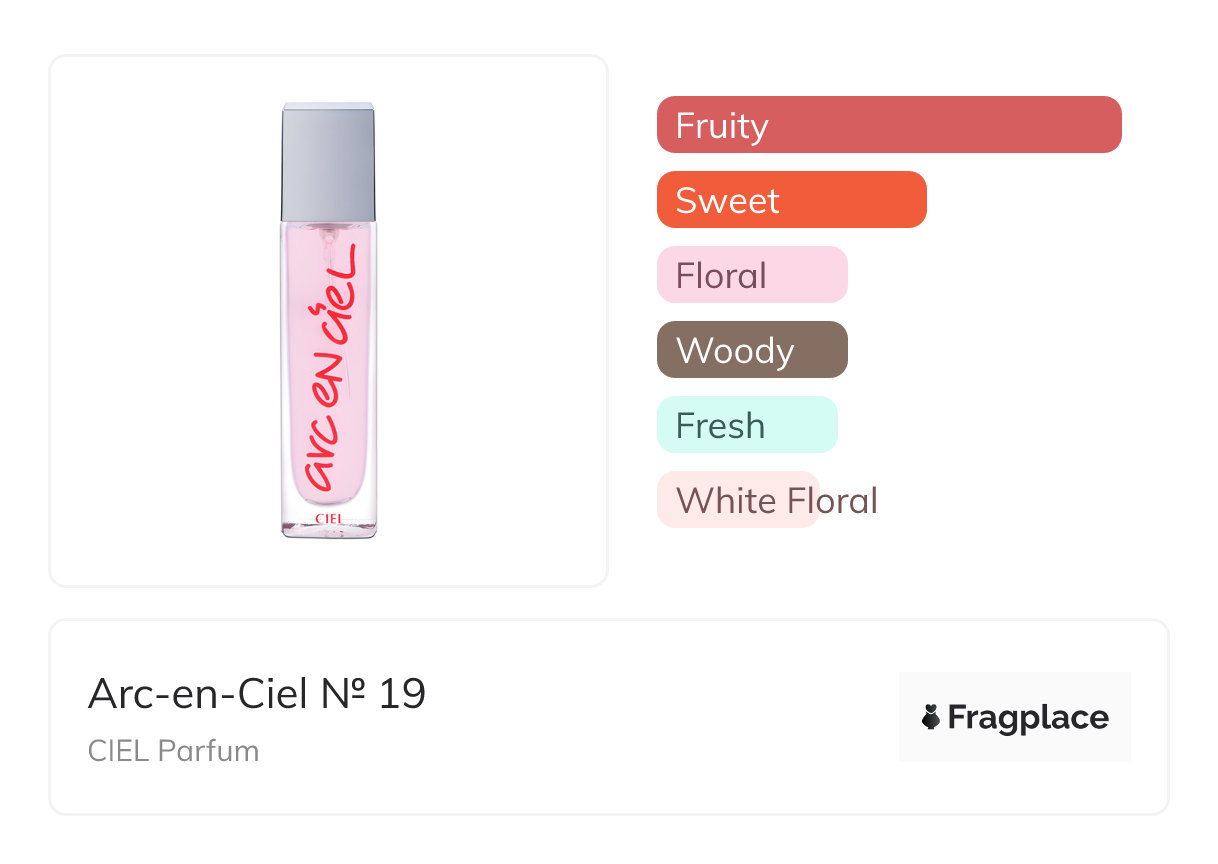Click the White Floral accord bar

[x=738, y=500]
